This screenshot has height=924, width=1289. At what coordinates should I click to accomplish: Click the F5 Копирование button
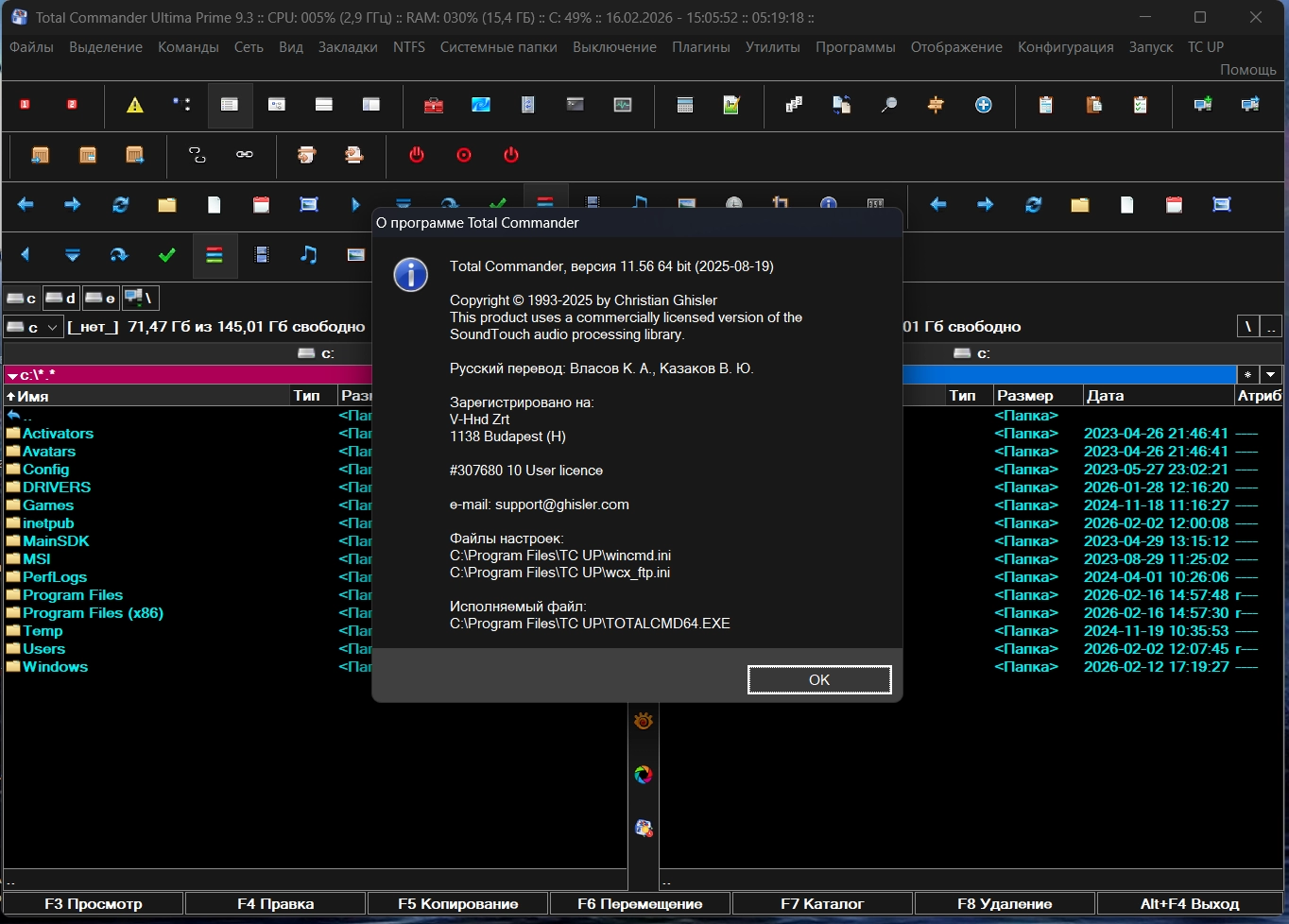457,904
